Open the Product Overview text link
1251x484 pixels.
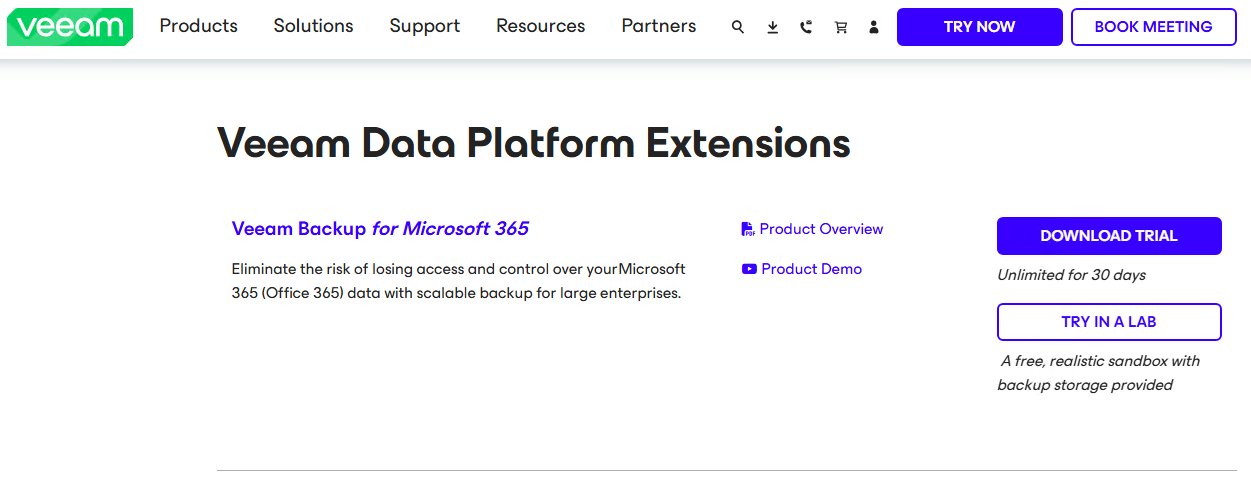[821, 229]
